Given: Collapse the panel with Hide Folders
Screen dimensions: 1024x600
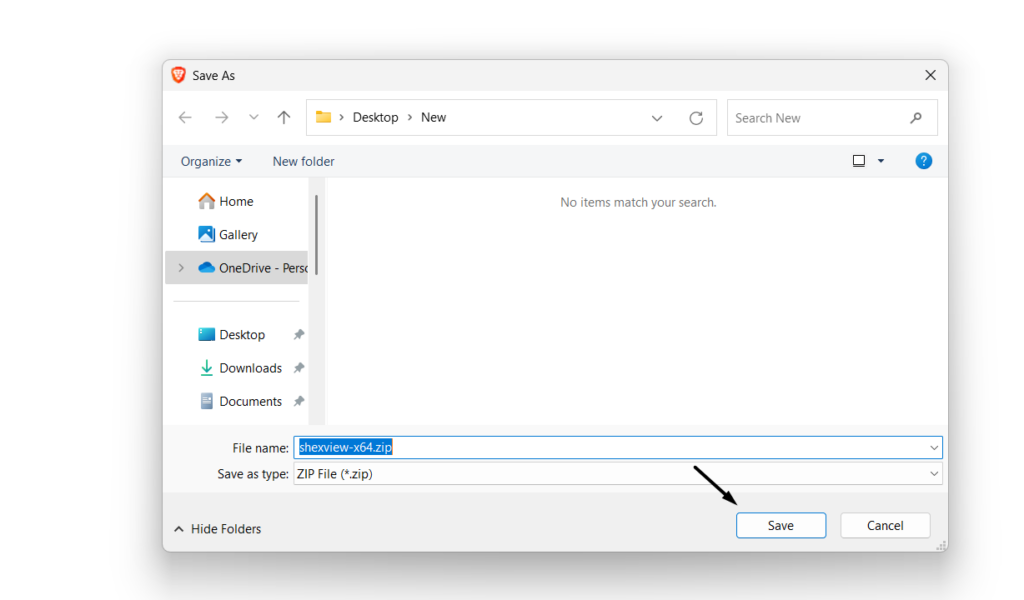Looking at the screenshot, I should point(218,529).
